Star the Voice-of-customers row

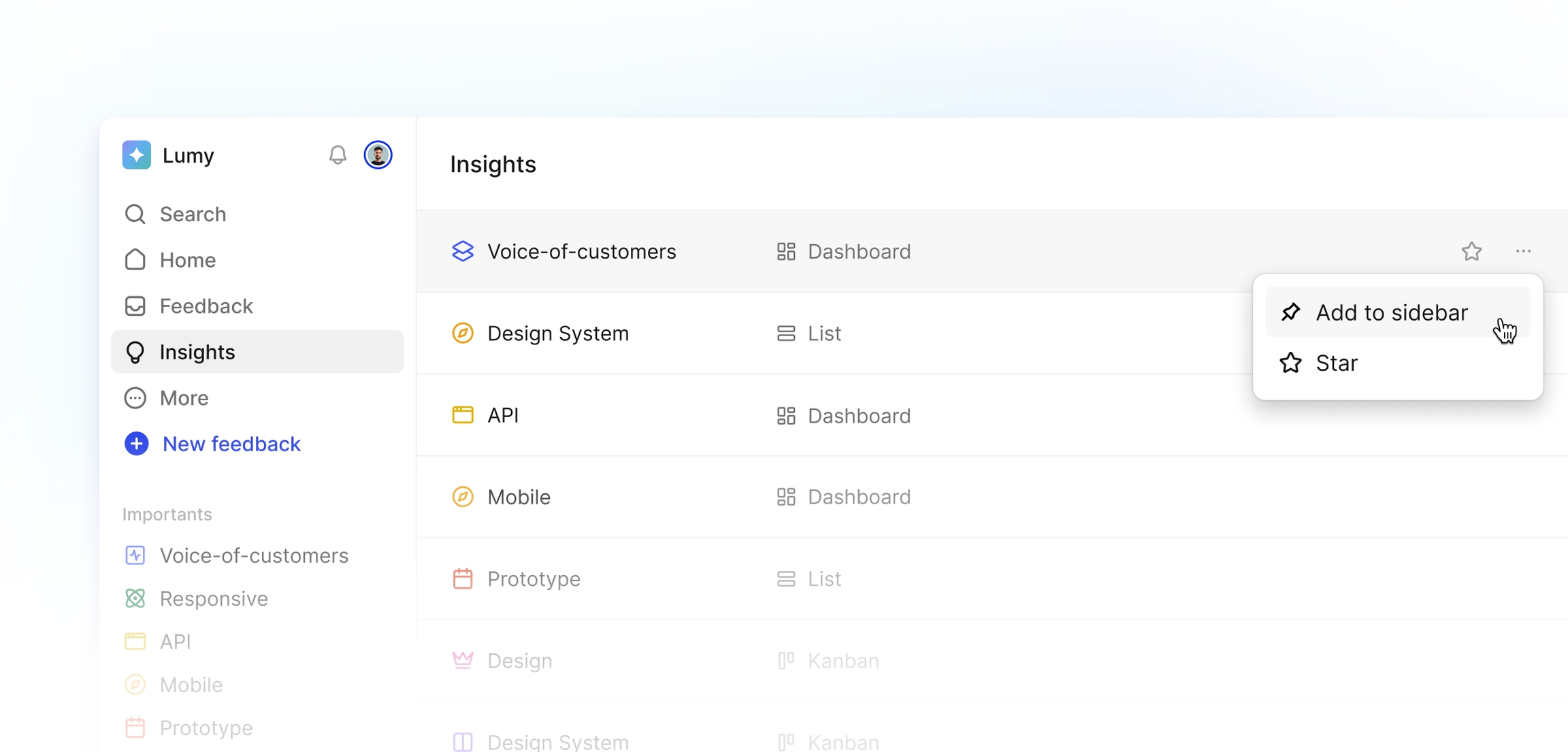1471,252
